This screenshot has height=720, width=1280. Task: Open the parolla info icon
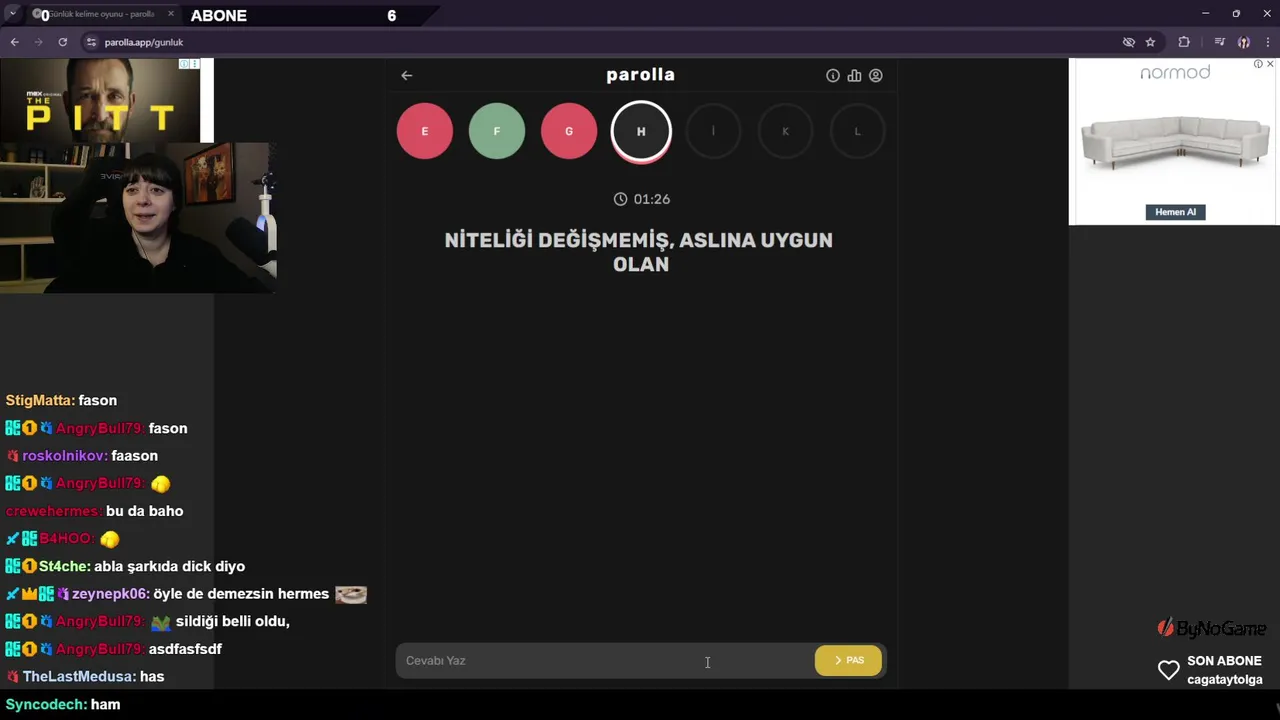point(832,75)
